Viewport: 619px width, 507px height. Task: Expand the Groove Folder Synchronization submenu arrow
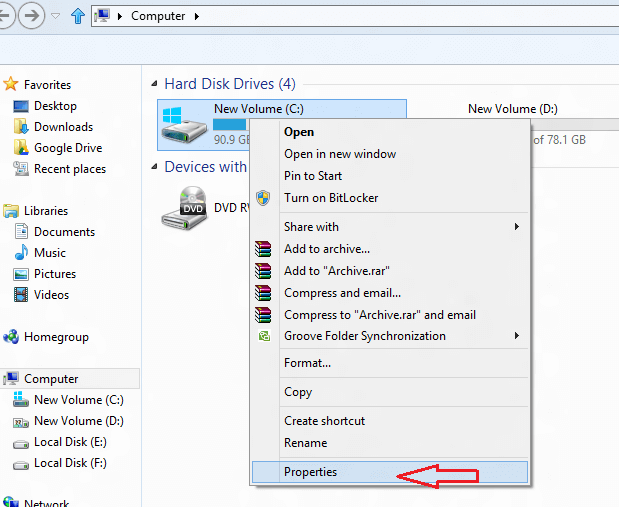[x=517, y=336]
